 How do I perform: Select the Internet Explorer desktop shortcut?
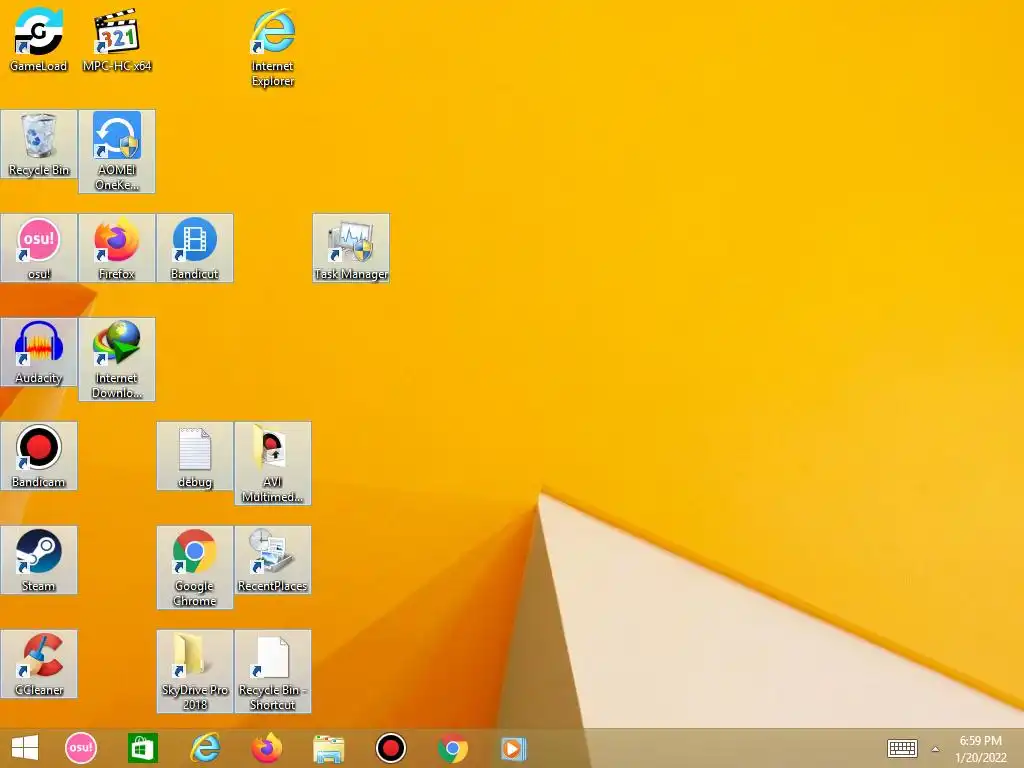[273, 47]
